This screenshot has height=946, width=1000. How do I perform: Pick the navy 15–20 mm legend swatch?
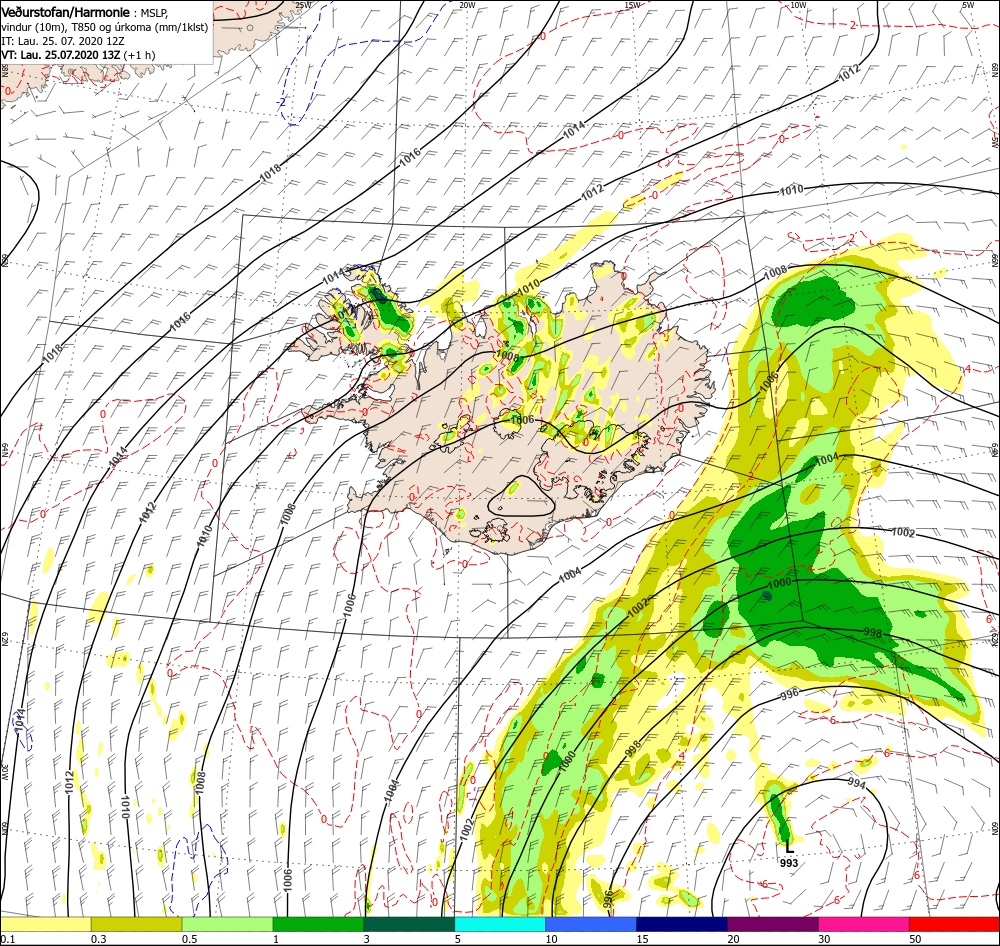(682, 924)
